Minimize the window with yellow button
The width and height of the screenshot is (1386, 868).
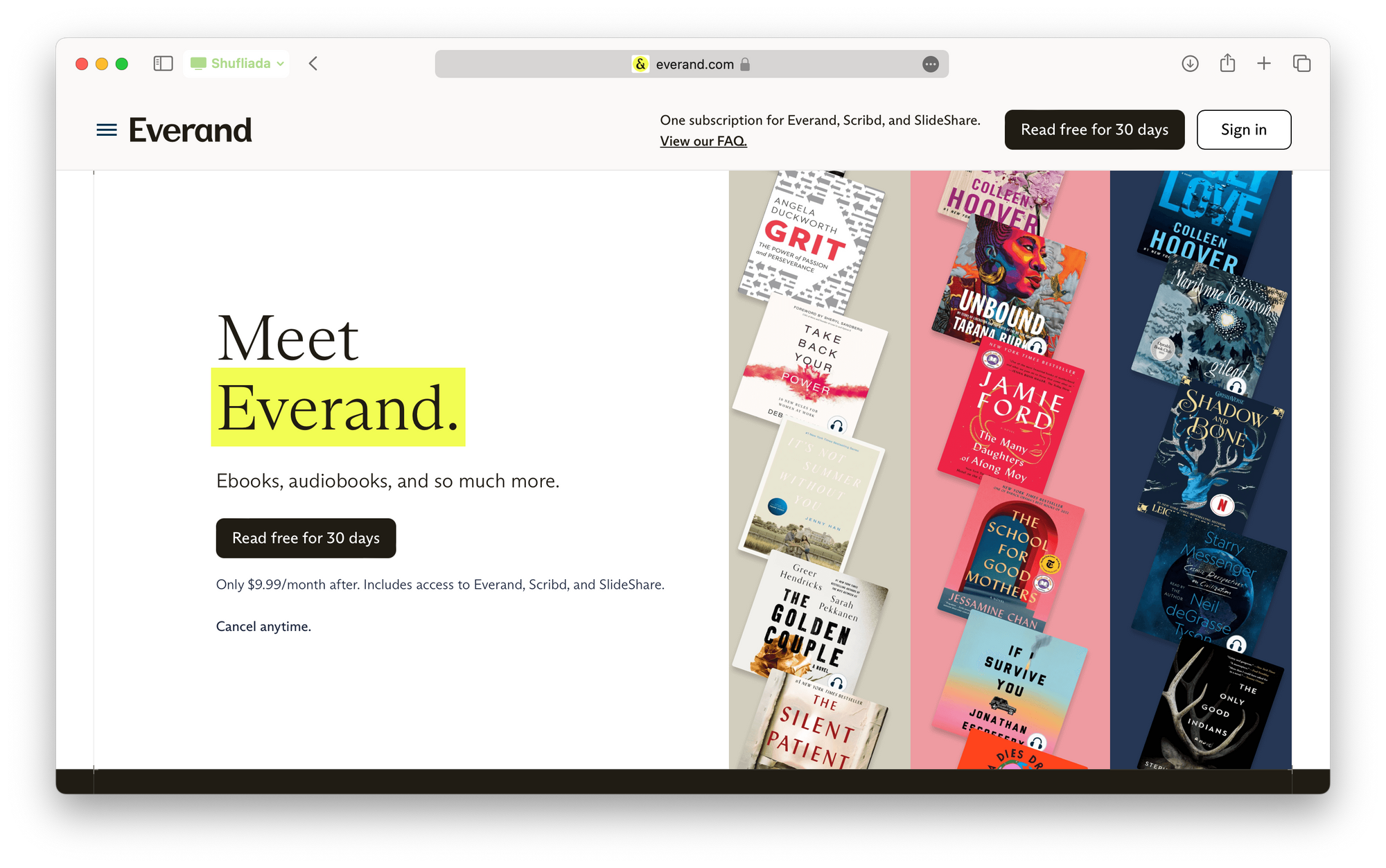coord(102,64)
